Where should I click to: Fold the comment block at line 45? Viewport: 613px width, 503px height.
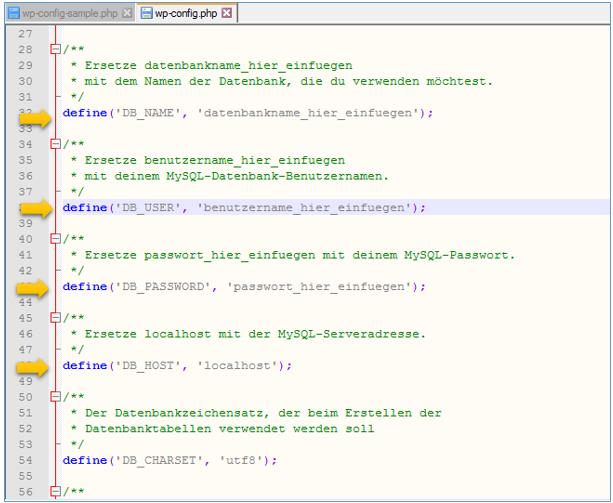coord(56,318)
